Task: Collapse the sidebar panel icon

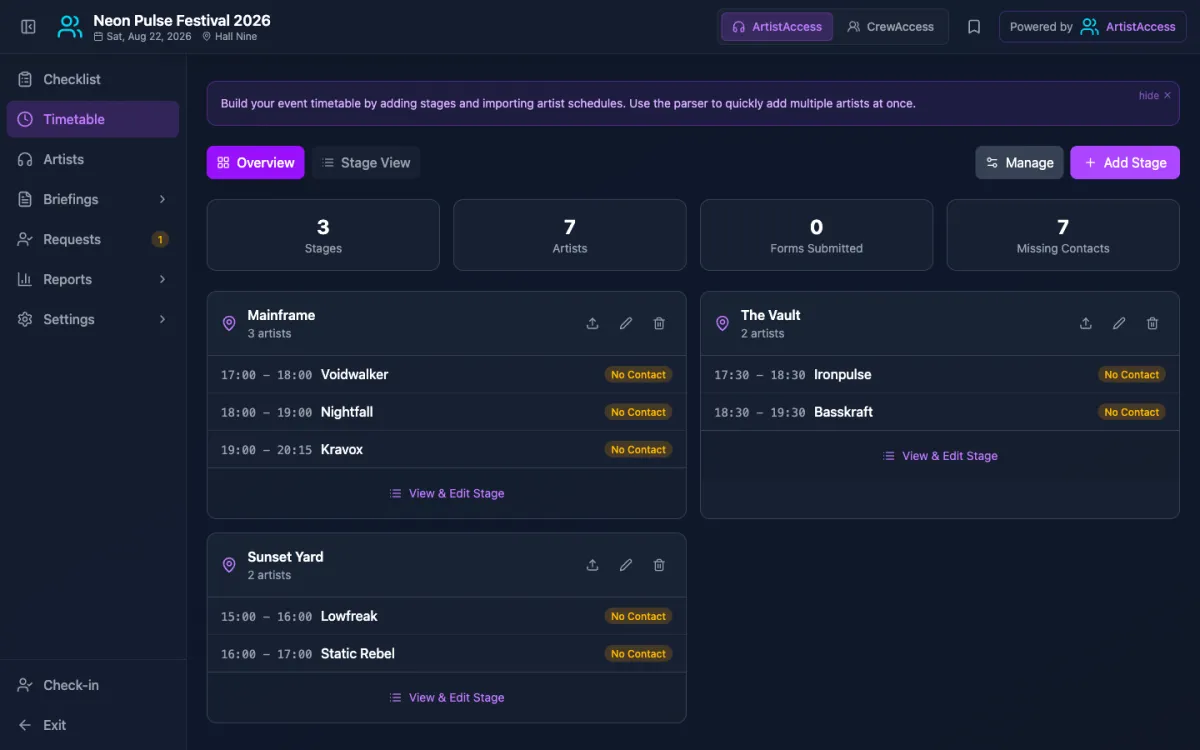Action: pyautogui.click(x=28, y=27)
